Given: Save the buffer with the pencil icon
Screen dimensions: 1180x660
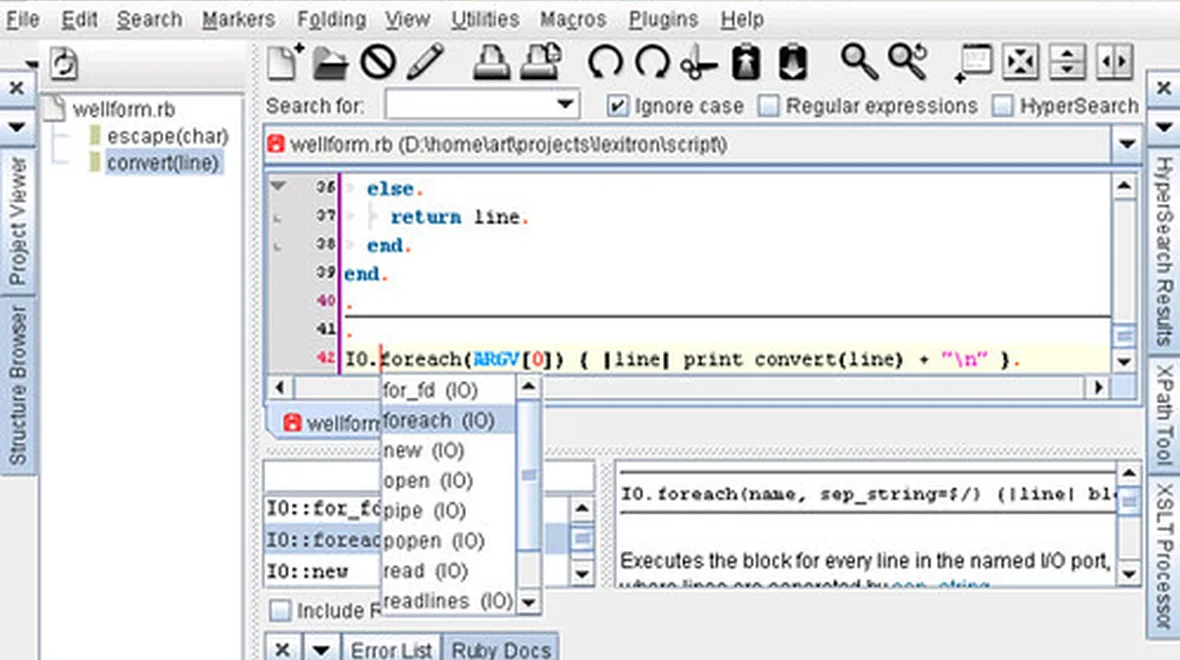Looking at the screenshot, I should point(425,62).
